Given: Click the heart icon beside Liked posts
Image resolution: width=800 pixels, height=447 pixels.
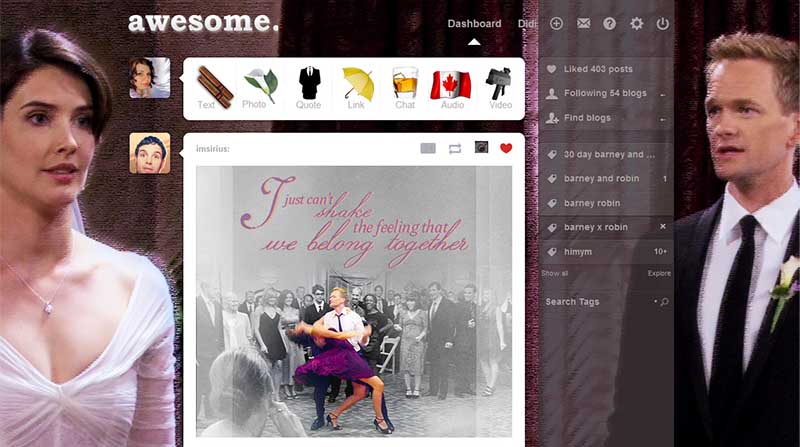Looking at the screenshot, I should tap(551, 69).
